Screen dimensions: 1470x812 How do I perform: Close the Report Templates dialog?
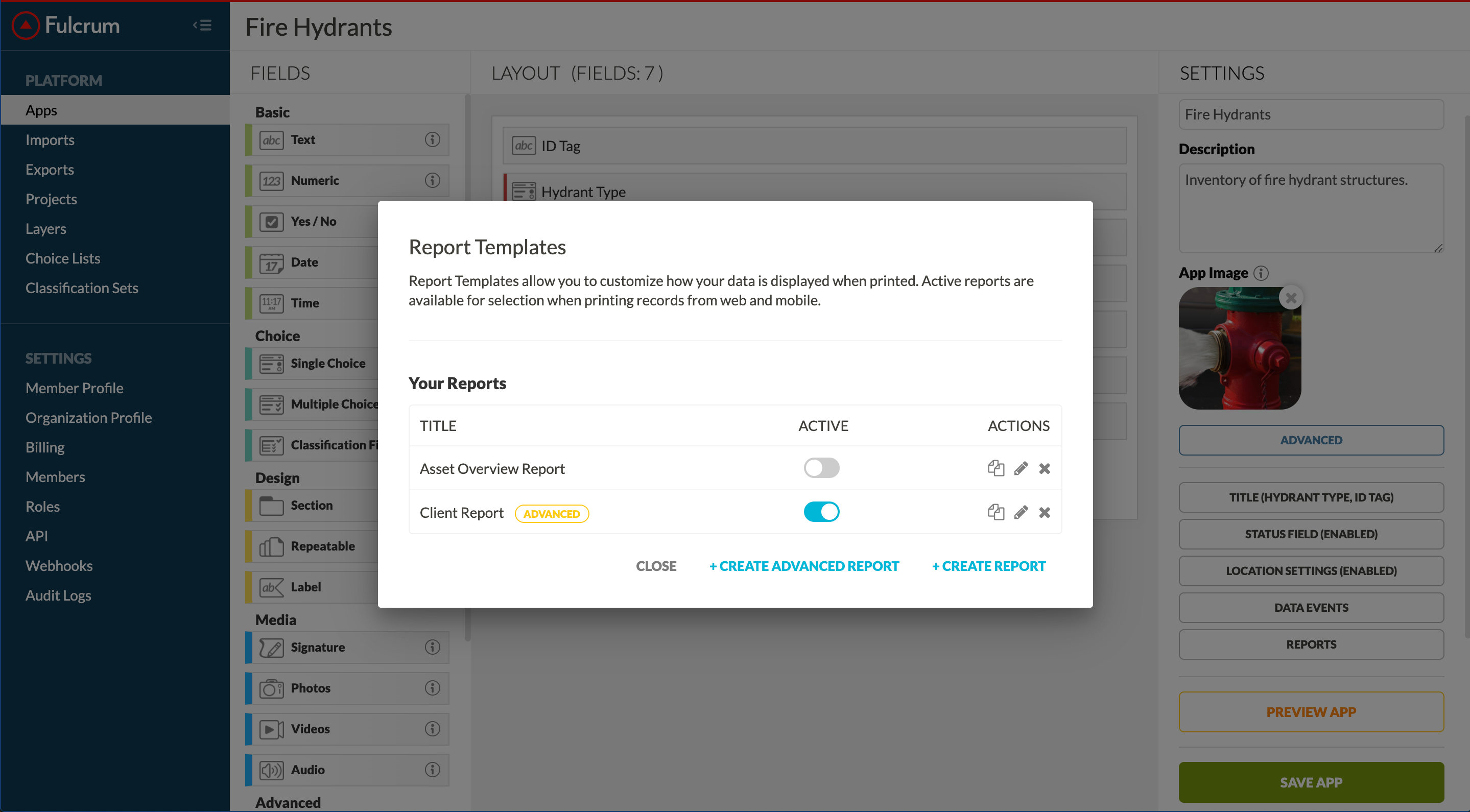(656, 566)
